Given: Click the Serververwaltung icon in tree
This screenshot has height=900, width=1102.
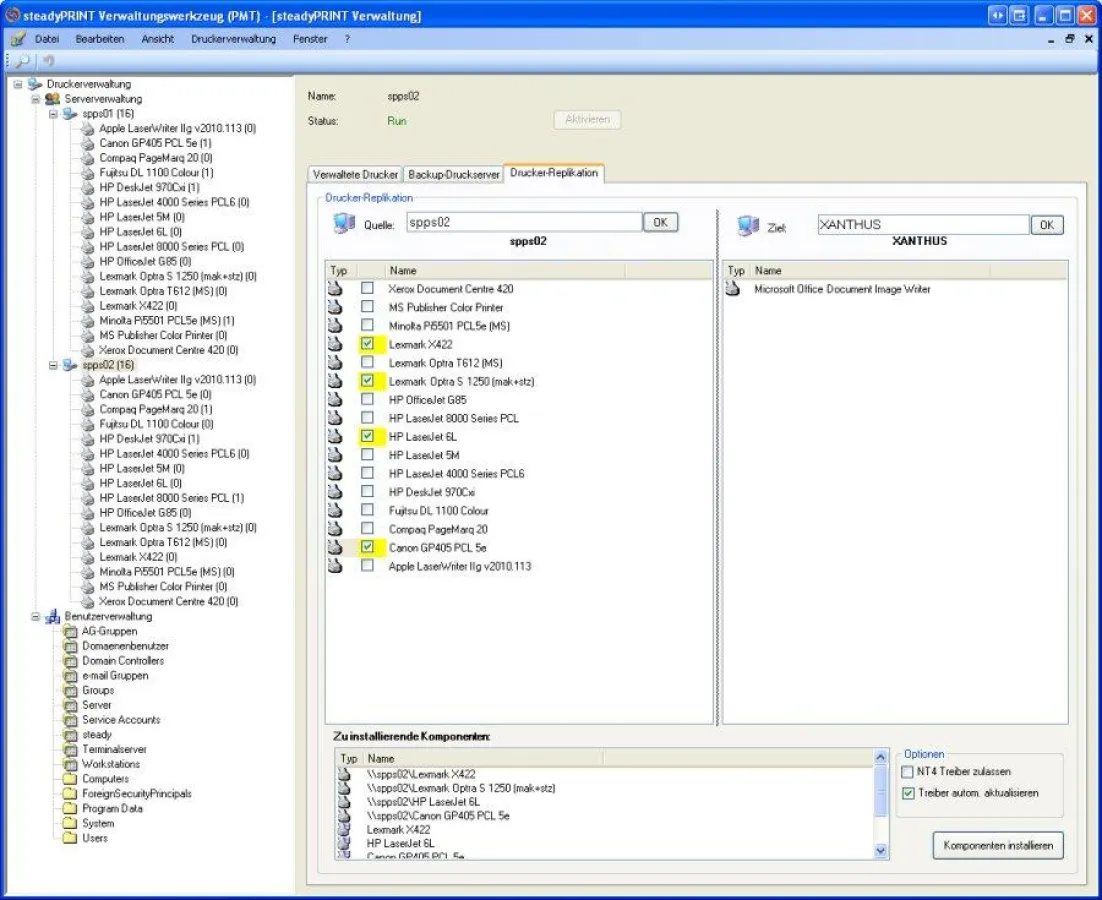Looking at the screenshot, I should 53,99.
